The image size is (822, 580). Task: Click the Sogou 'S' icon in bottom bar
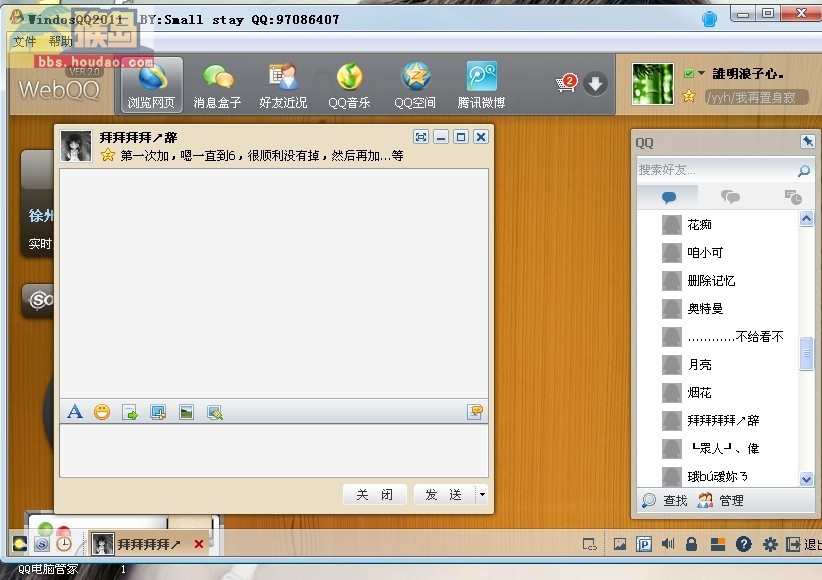coord(42,544)
